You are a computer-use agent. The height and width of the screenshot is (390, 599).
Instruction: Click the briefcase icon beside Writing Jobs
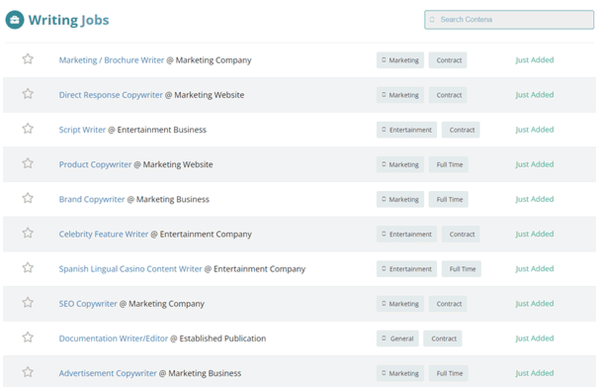(x=15, y=20)
